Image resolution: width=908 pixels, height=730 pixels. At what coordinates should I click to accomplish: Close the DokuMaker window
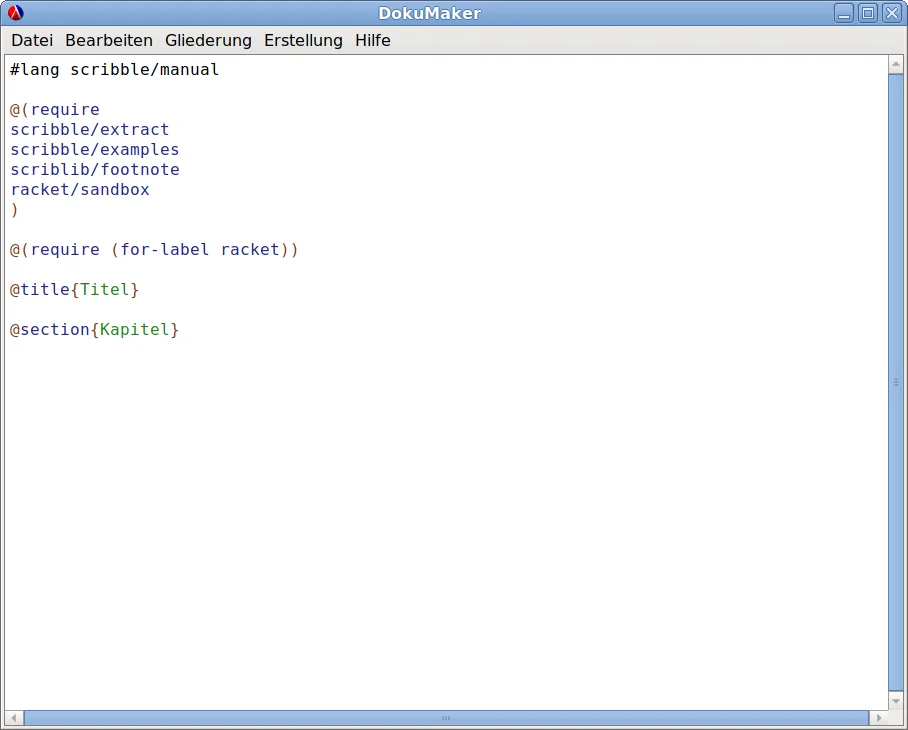click(x=892, y=13)
